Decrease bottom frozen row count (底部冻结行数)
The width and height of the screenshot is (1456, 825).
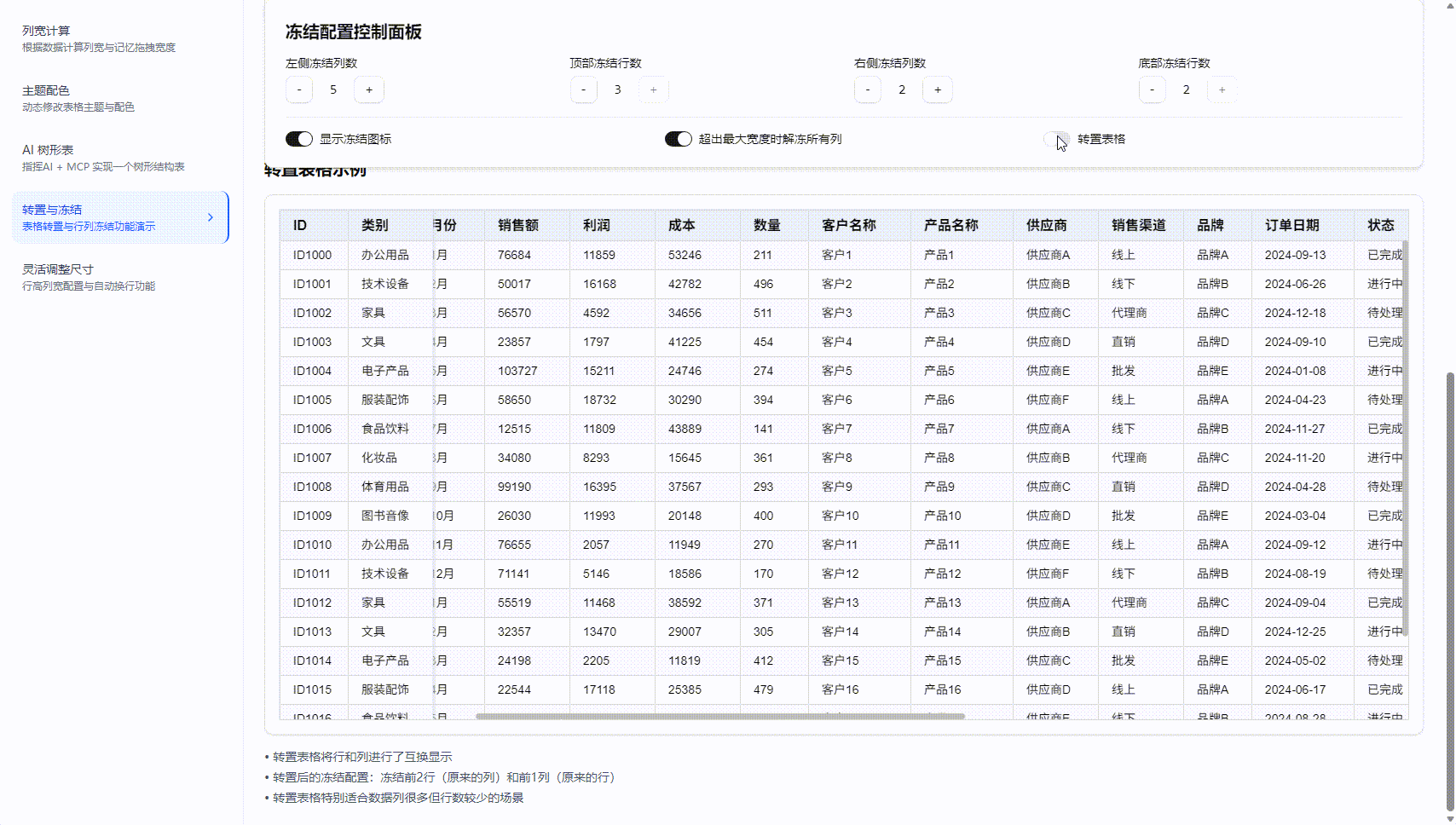1153,89
